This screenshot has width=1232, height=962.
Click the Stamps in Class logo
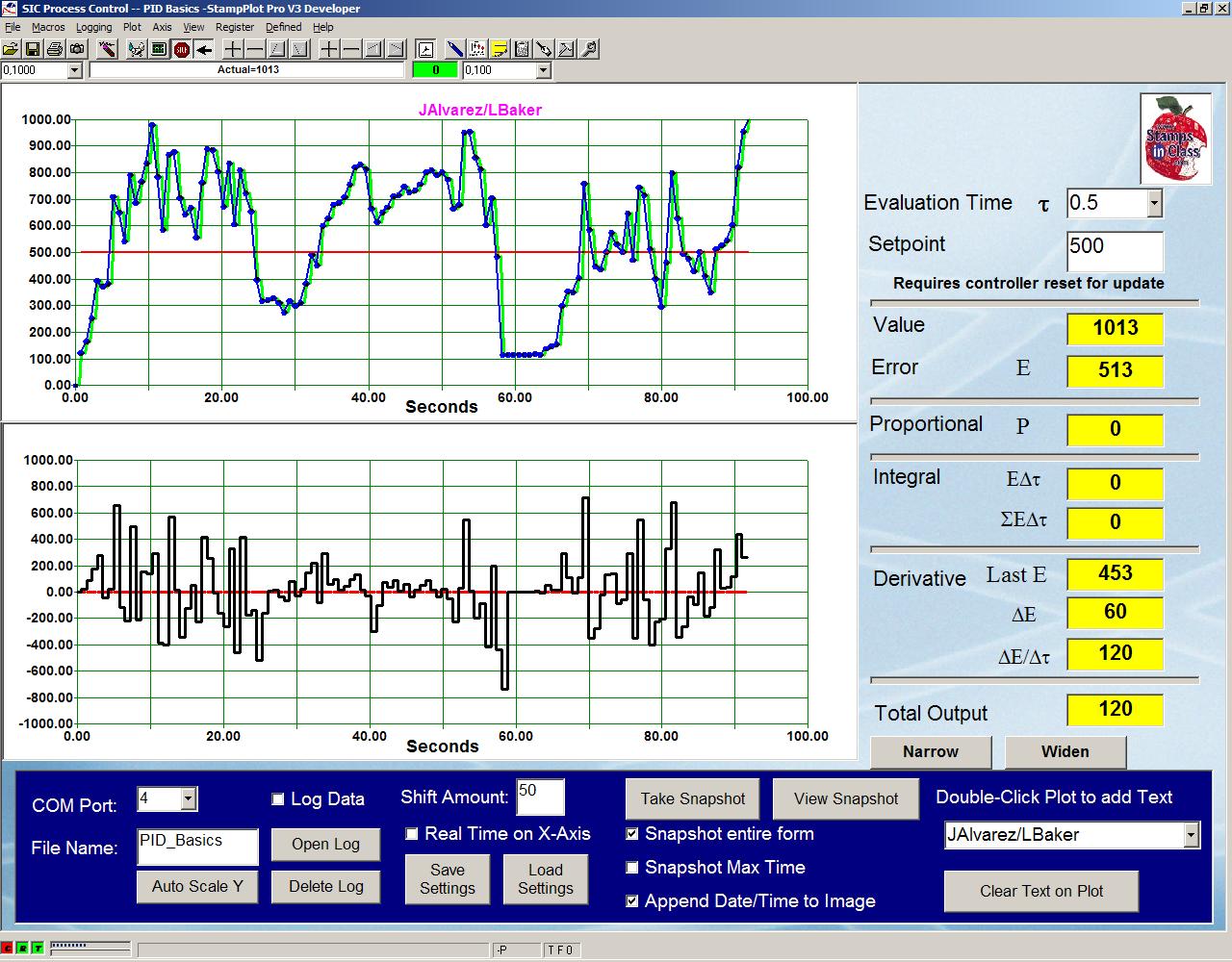click(x=1175, y=139)
